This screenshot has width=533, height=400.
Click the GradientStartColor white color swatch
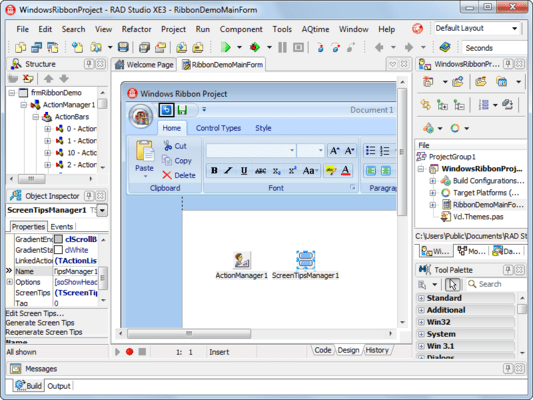click(x=58, y=250)
